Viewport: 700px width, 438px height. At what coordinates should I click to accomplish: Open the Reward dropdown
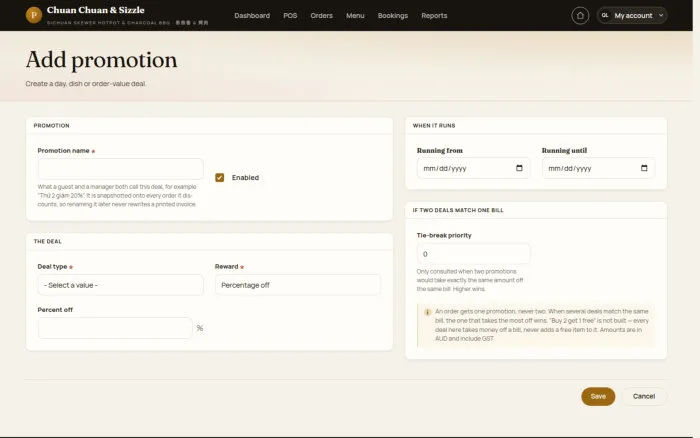tap(298, 285)
